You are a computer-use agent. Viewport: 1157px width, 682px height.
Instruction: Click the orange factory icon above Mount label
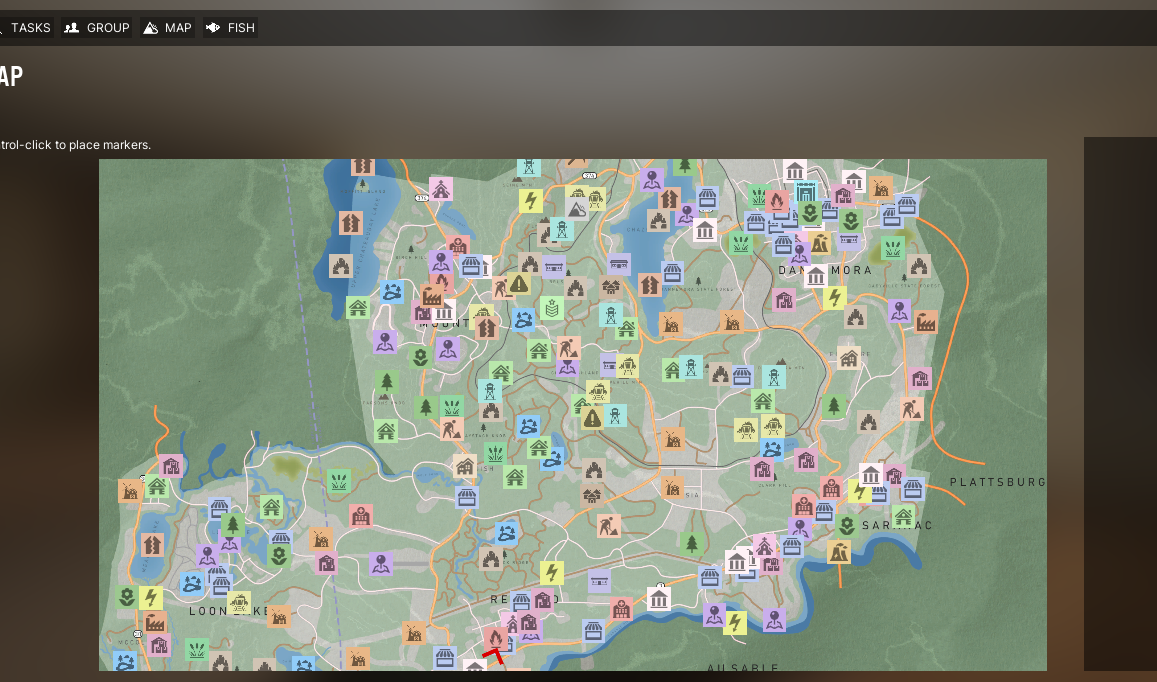[x=432, y=296]
